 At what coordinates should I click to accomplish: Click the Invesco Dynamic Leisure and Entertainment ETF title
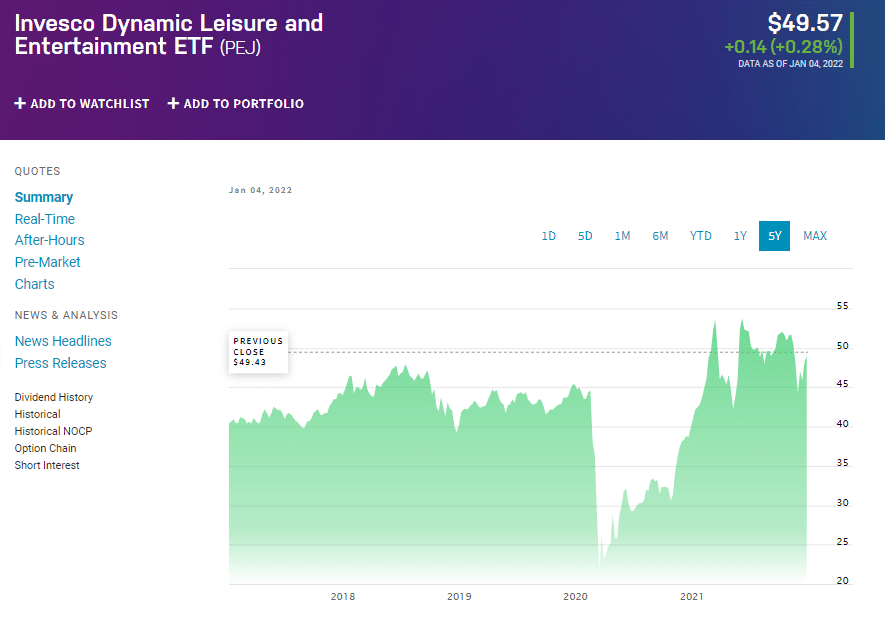pos(169,35)
